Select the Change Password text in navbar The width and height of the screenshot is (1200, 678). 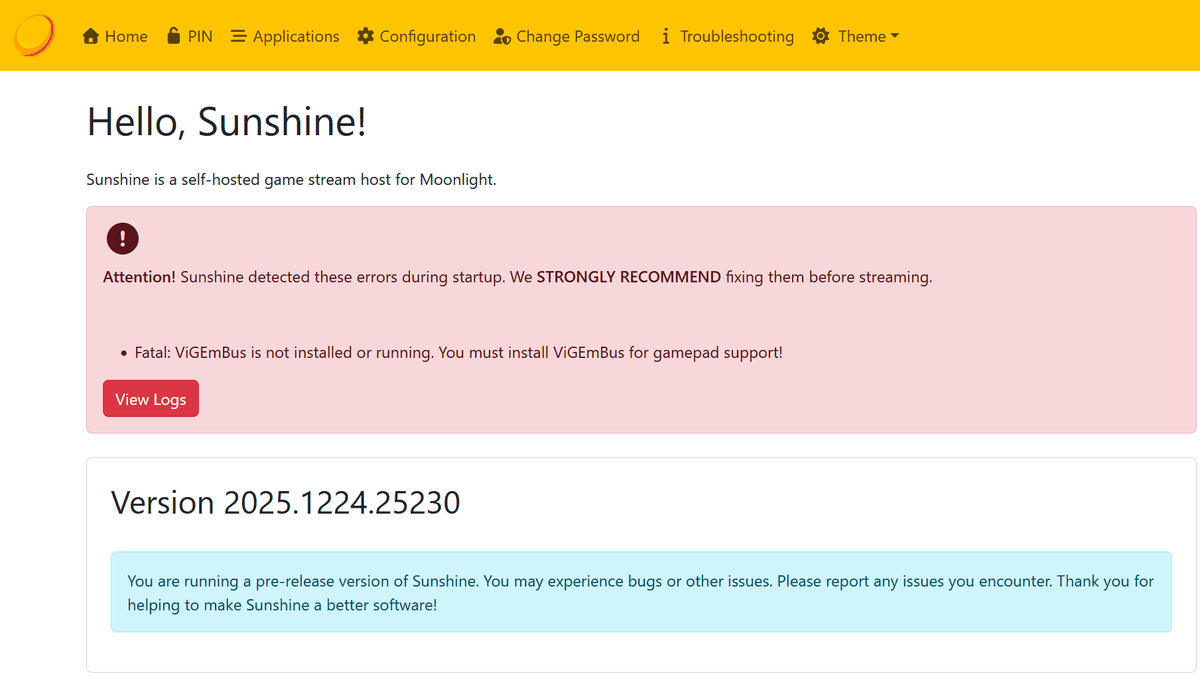[x=577, y=37]
